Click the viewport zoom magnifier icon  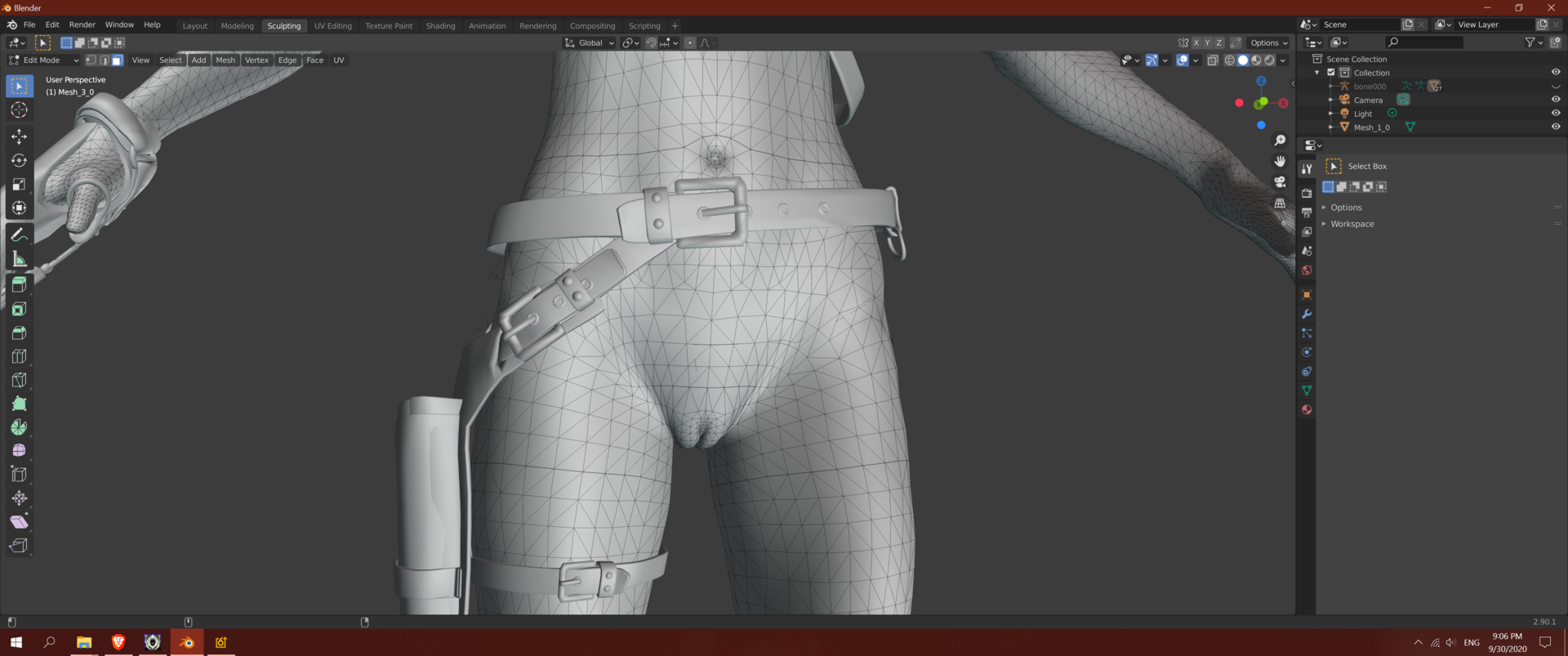pyautogui.click(x=1280, y=141)
